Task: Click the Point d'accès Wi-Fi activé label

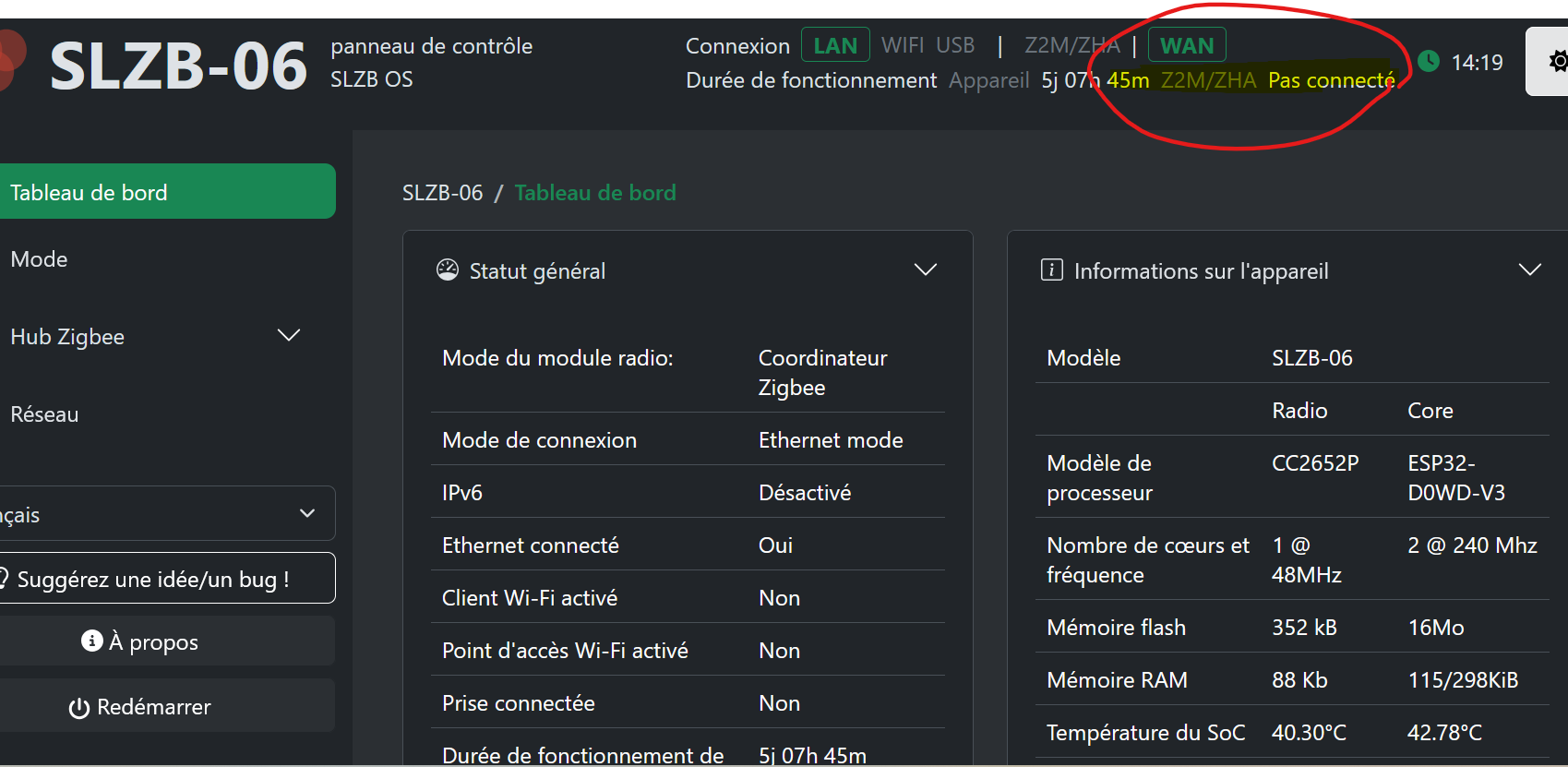Action: [x=565, y=651]
